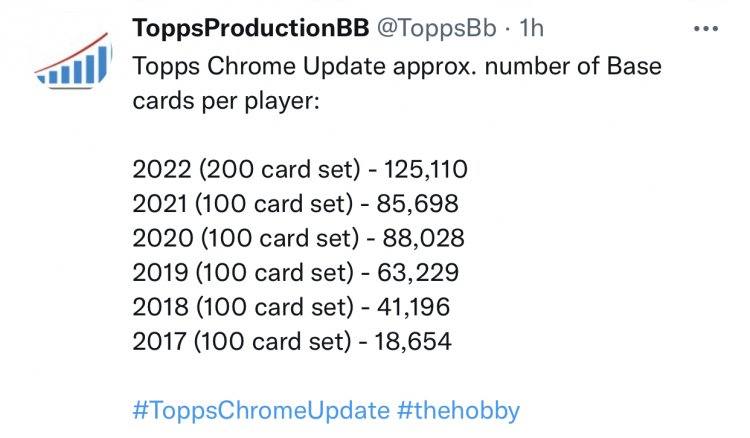Open the three-dot more options menu
Screen dimensions: 750x438
point(706,29)
